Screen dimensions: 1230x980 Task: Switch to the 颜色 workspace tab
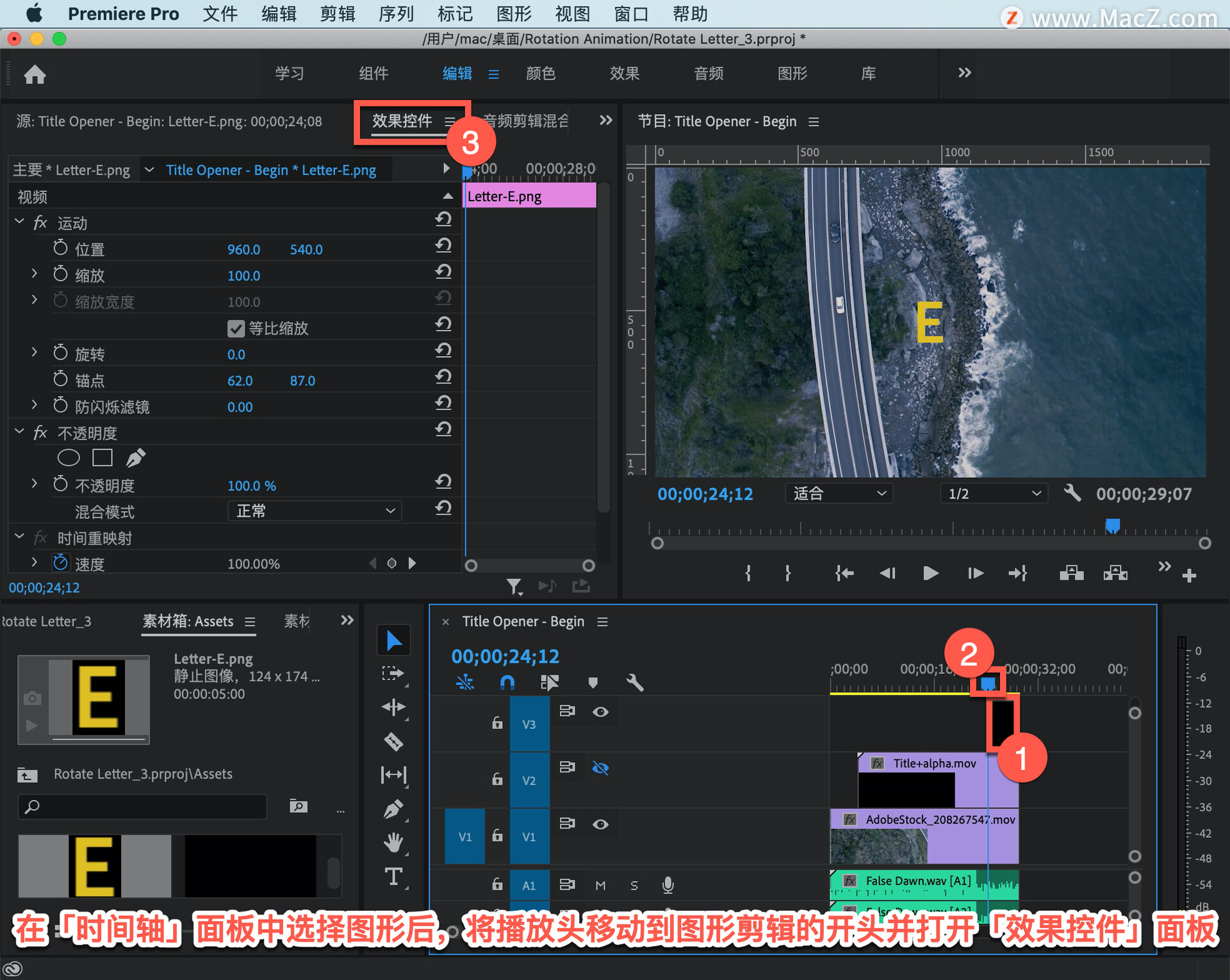point(540,74)
